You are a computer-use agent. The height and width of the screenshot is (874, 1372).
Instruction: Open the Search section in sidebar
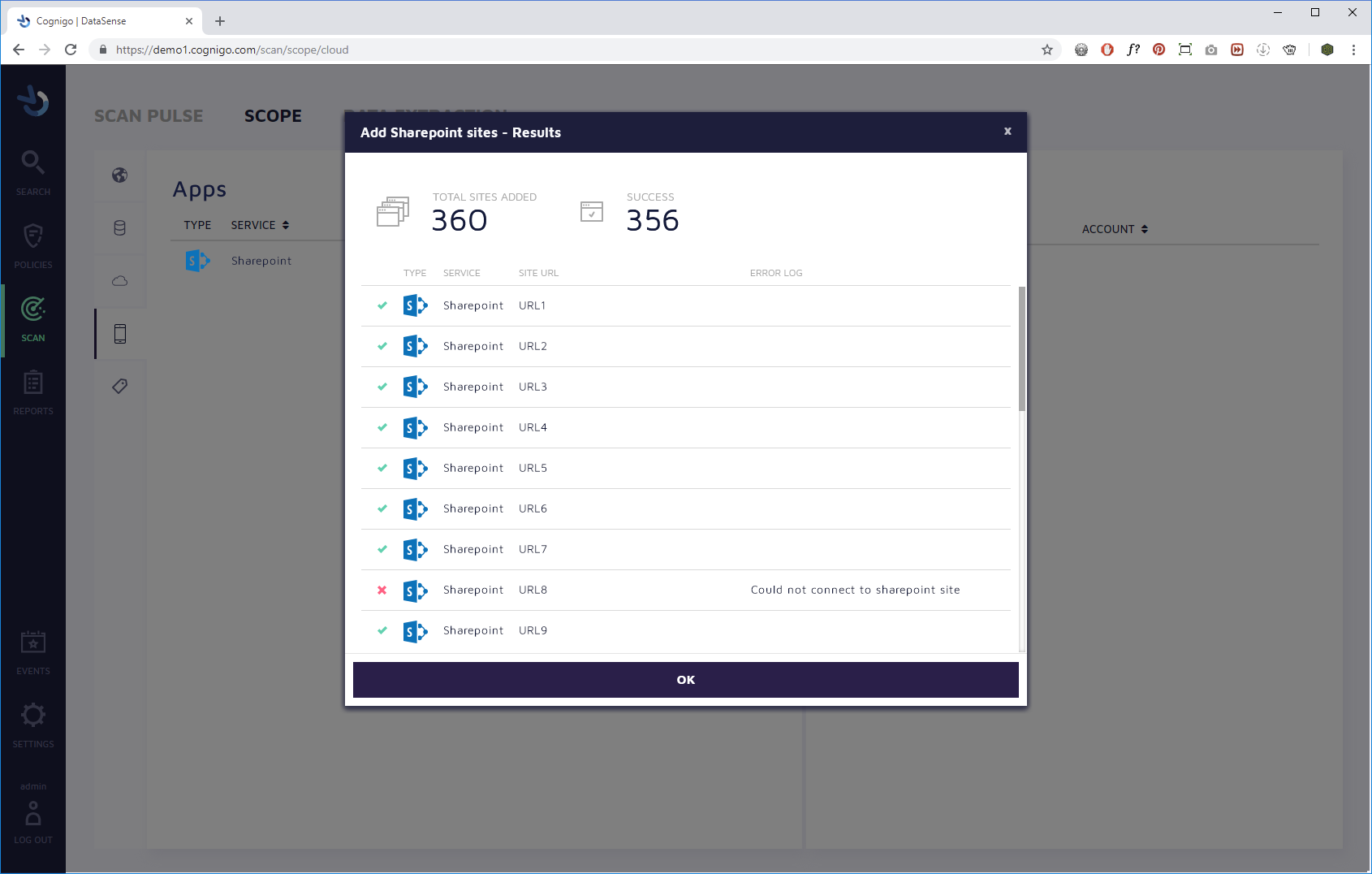(32, 173)
